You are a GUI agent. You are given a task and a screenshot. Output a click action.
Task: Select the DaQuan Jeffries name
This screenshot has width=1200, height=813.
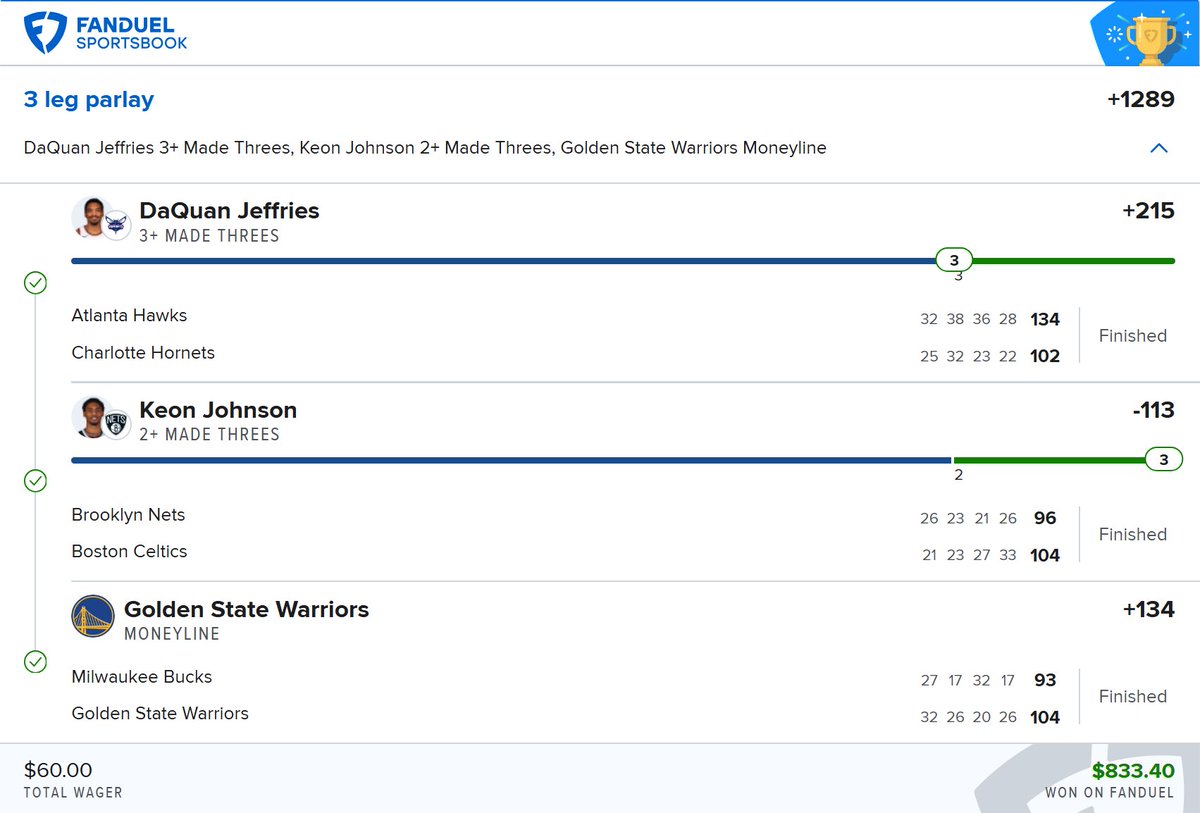[230, 211]
